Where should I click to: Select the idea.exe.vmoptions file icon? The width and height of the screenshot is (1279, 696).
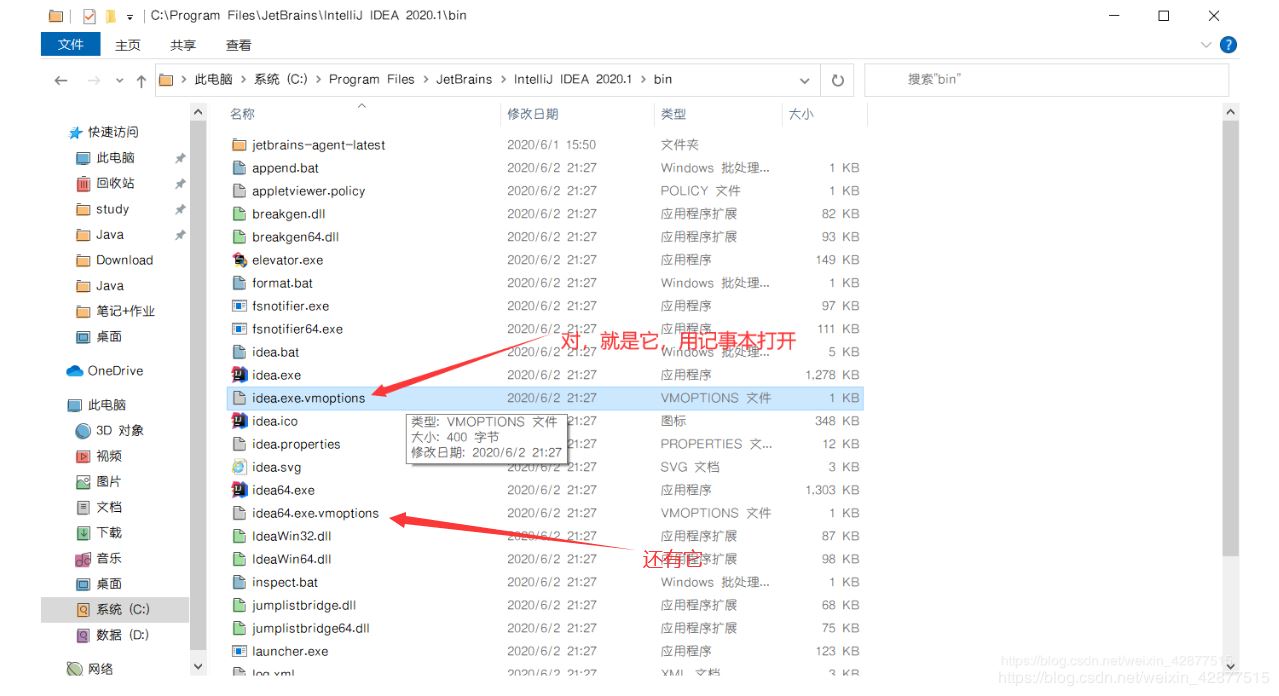tap(239, 398)
